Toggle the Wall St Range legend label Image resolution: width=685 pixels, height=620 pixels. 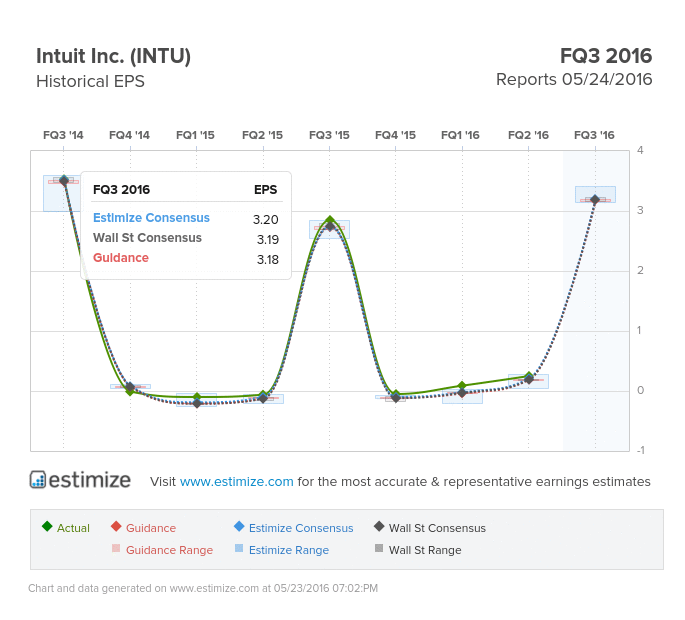tap(425, 550)
